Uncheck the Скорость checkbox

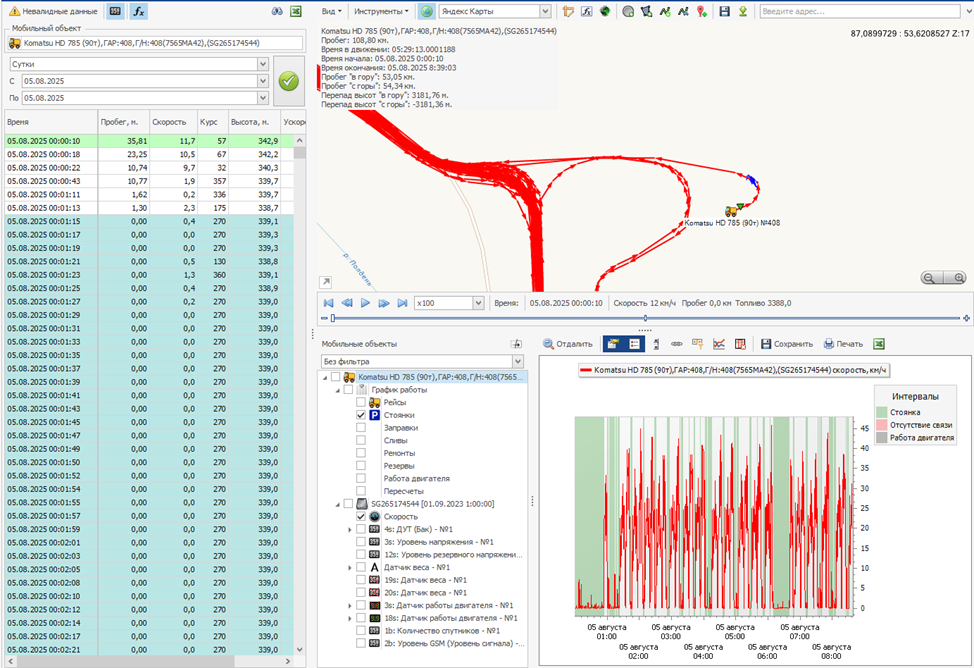pyautogui.click(x=362, y=517)
